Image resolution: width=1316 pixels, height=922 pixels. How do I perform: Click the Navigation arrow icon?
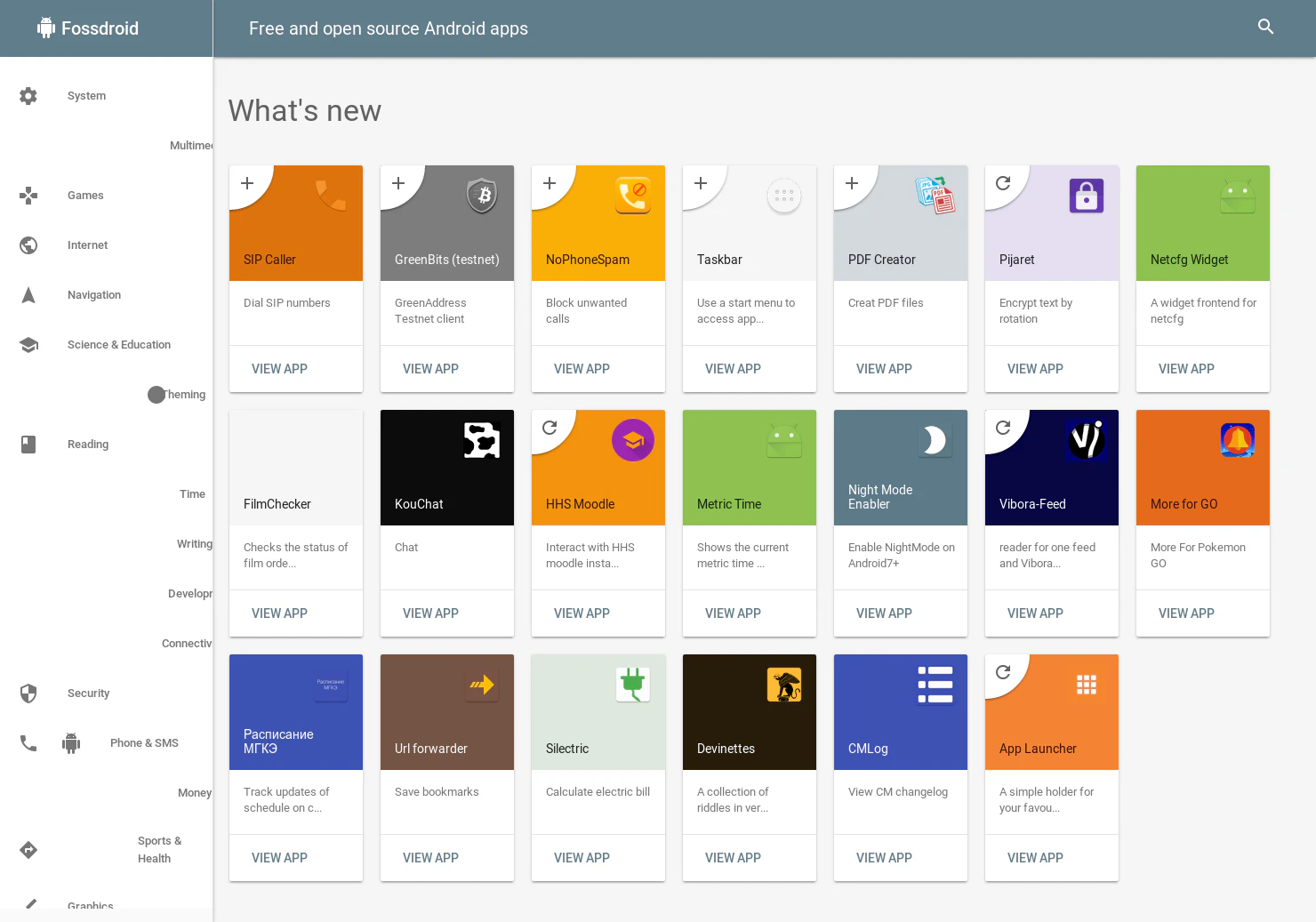tap(28, 295)
